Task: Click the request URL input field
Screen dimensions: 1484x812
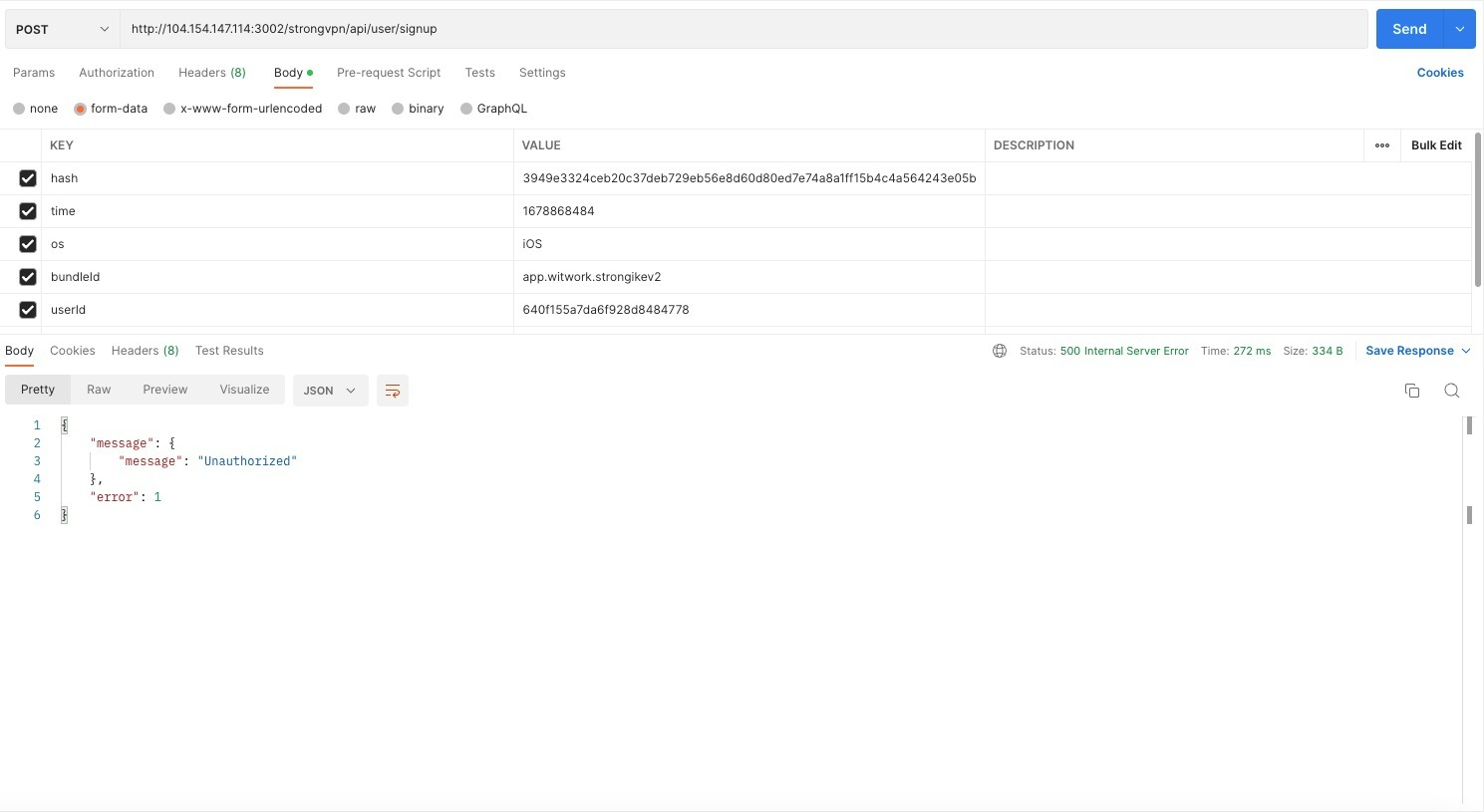Action: (743, 29)
